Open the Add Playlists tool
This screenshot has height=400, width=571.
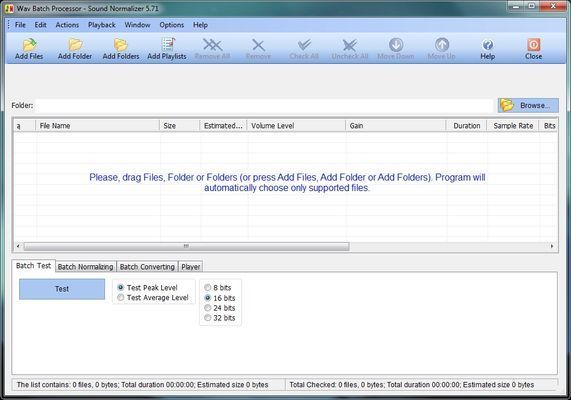pos(167,49)
